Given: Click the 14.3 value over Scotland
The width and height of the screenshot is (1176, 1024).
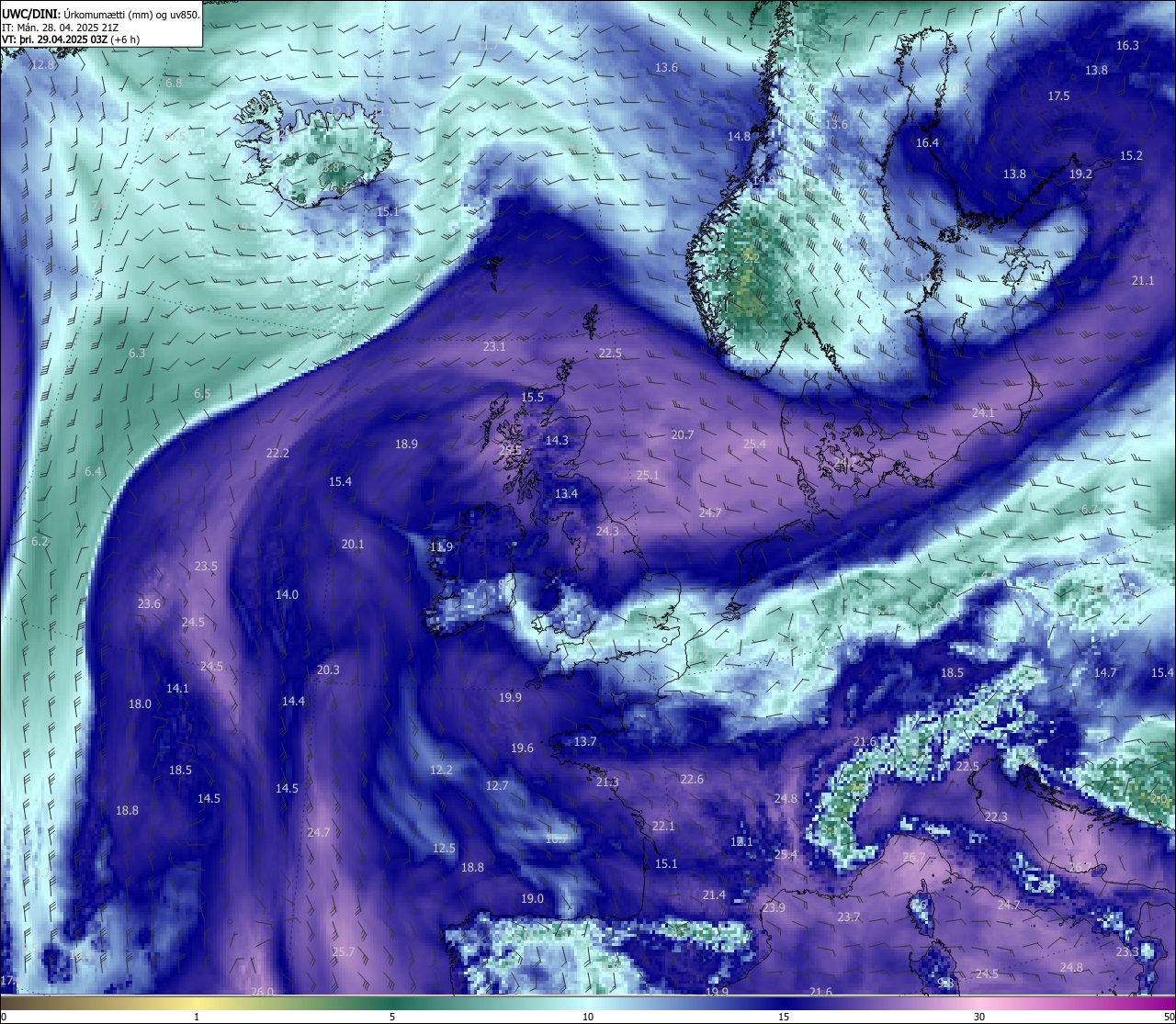Looking at the screenshot, I should (x=557, y=441).
